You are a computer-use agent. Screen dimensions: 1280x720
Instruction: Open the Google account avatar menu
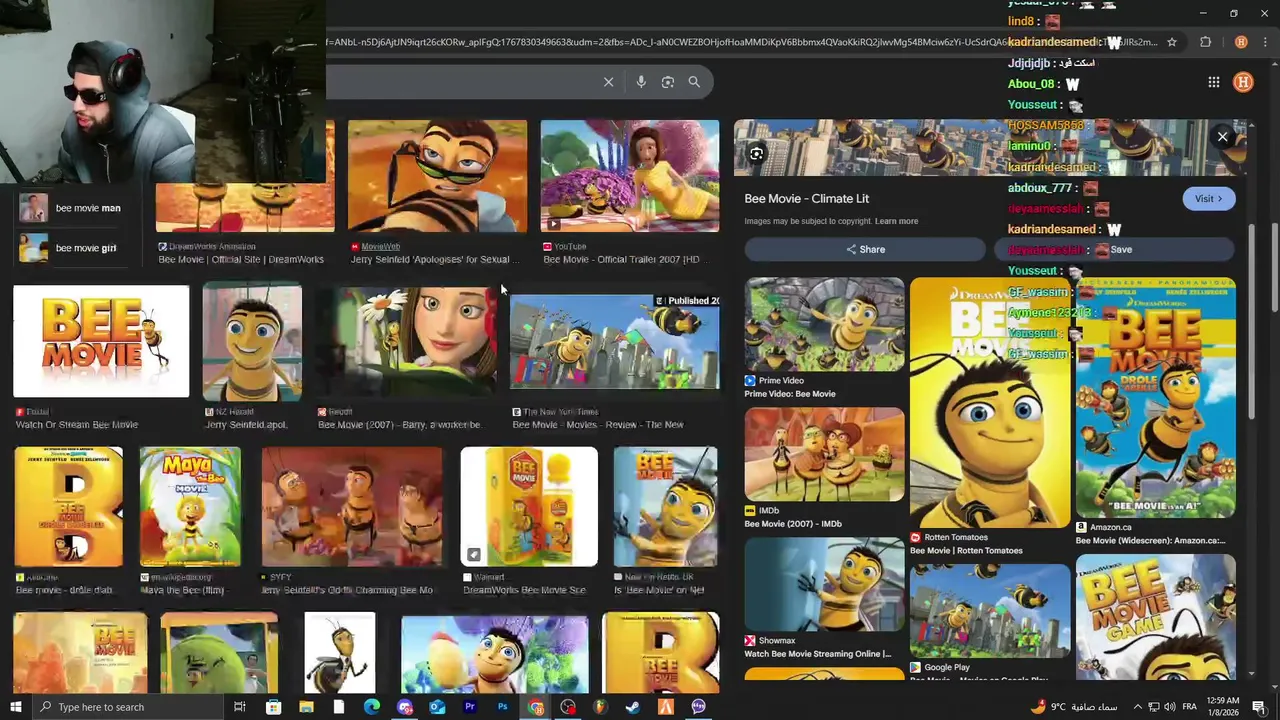[1243, 82]
